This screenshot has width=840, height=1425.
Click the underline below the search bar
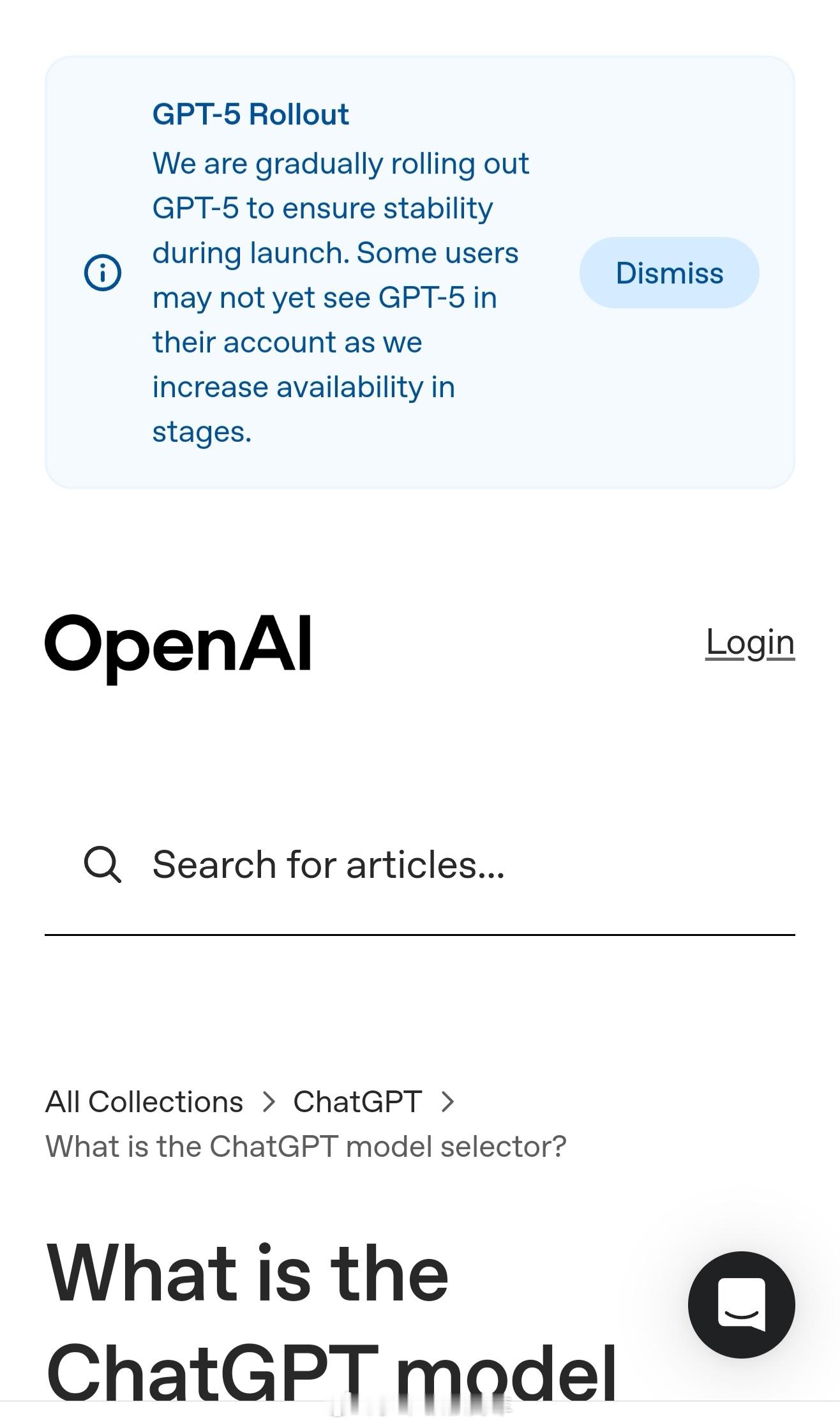pyautogui.click(x=420, y=935)
